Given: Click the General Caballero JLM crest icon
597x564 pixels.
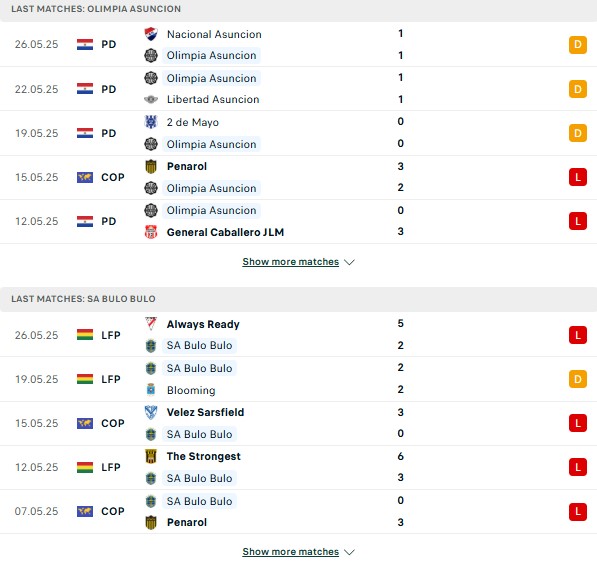Looking at the screenshot, I should click(x=151, y=232).
